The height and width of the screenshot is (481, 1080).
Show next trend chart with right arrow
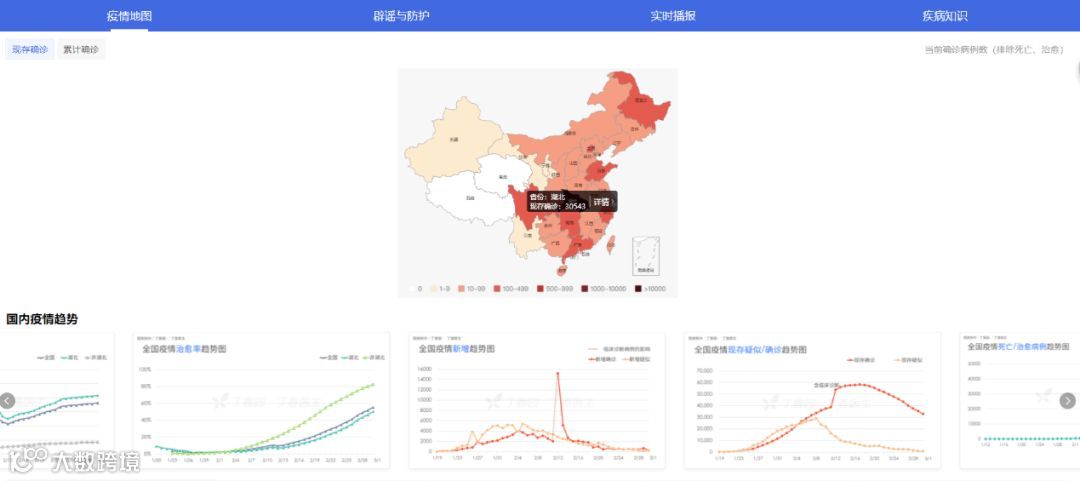pos(1068,401)
